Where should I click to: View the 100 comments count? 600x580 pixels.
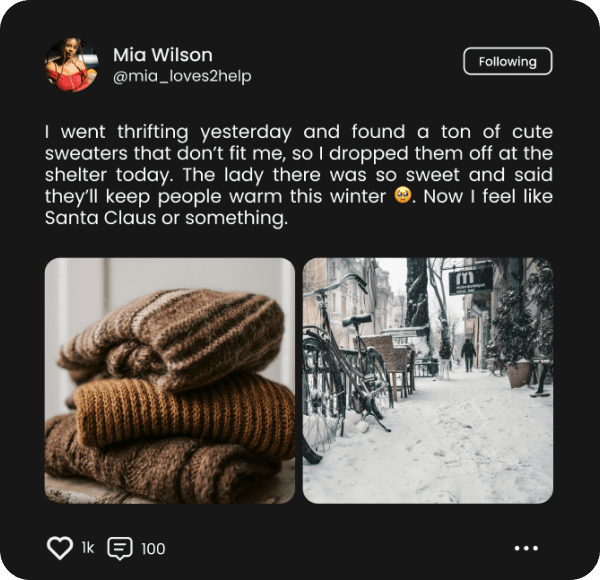point(153,549)
